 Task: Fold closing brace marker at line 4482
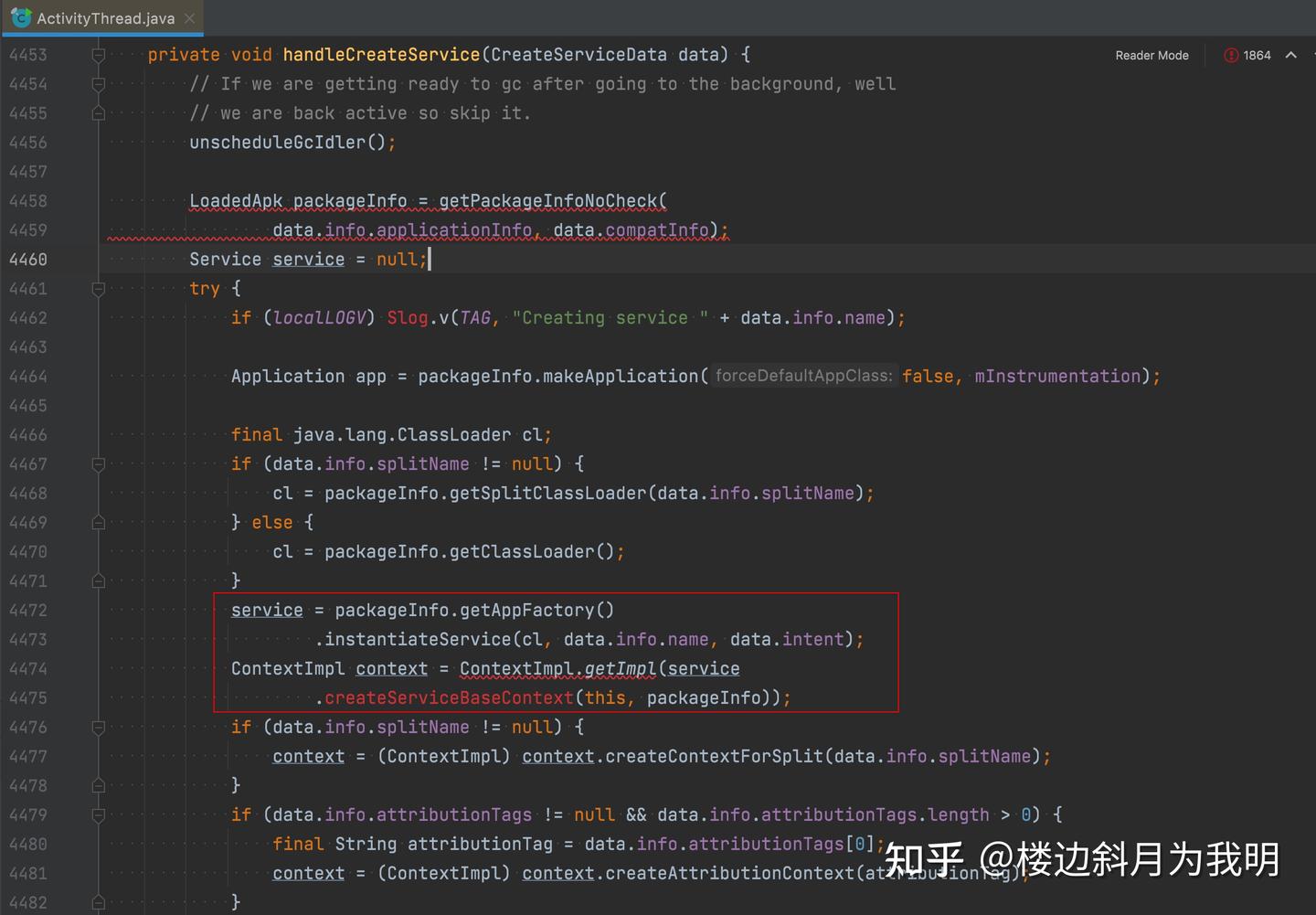(99, 903)
